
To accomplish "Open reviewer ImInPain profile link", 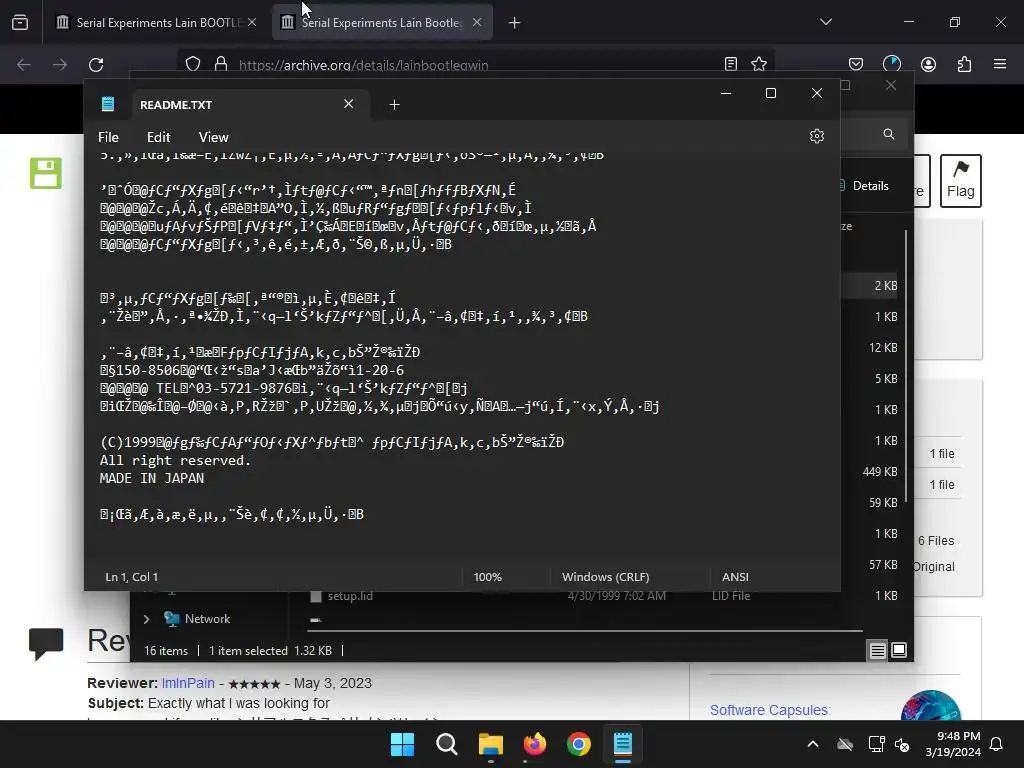I will [188, 683].
